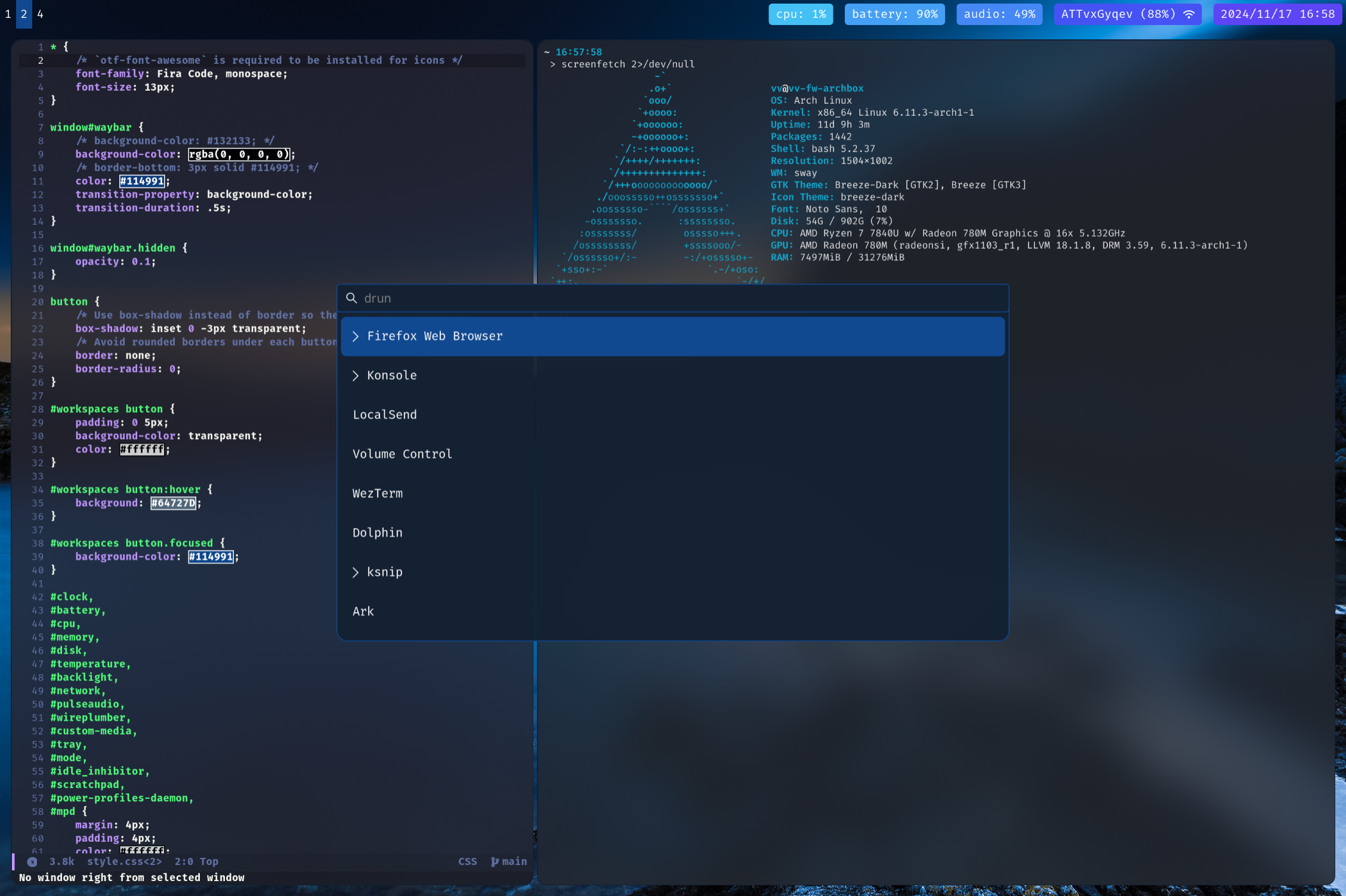Click the 3.8k file size in modeline
The image size is (1346, 896).
pos(61,861)
